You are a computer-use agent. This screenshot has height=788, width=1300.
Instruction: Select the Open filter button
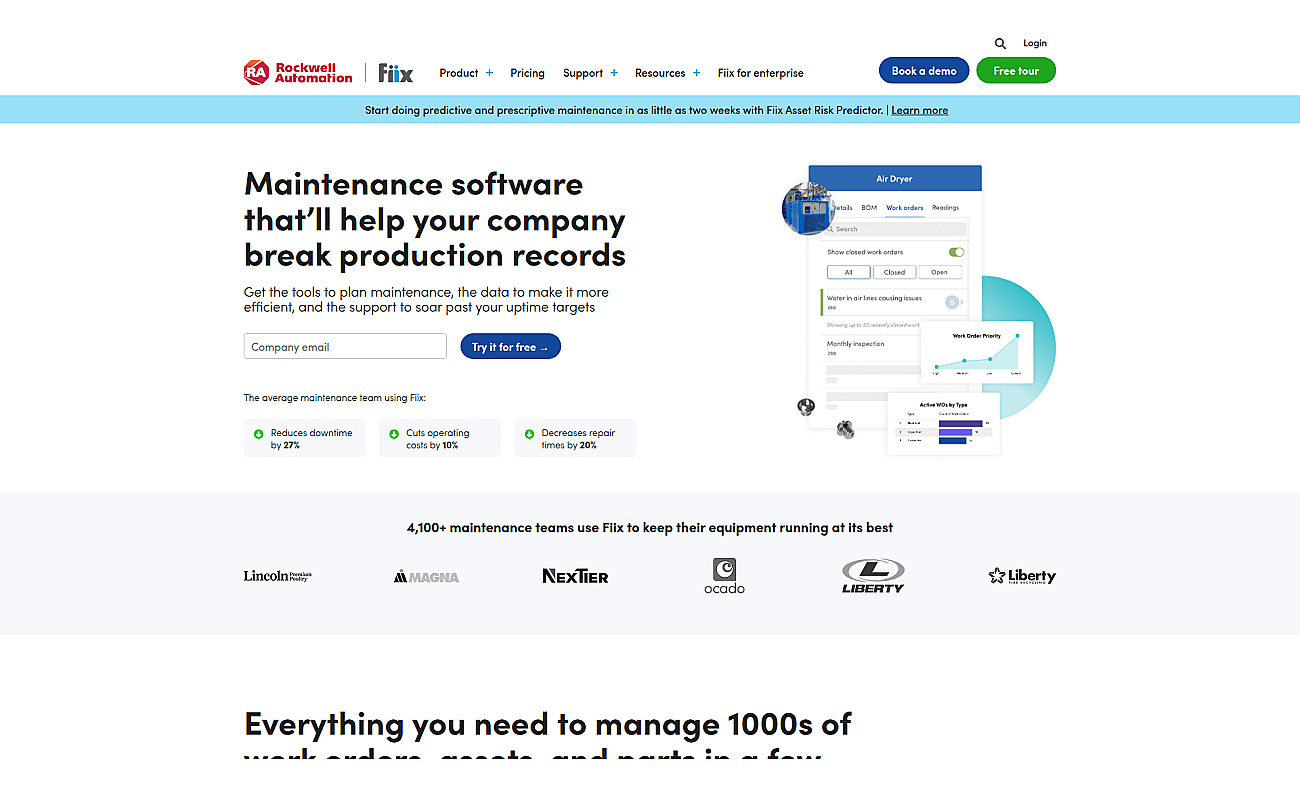pos(939,272)
